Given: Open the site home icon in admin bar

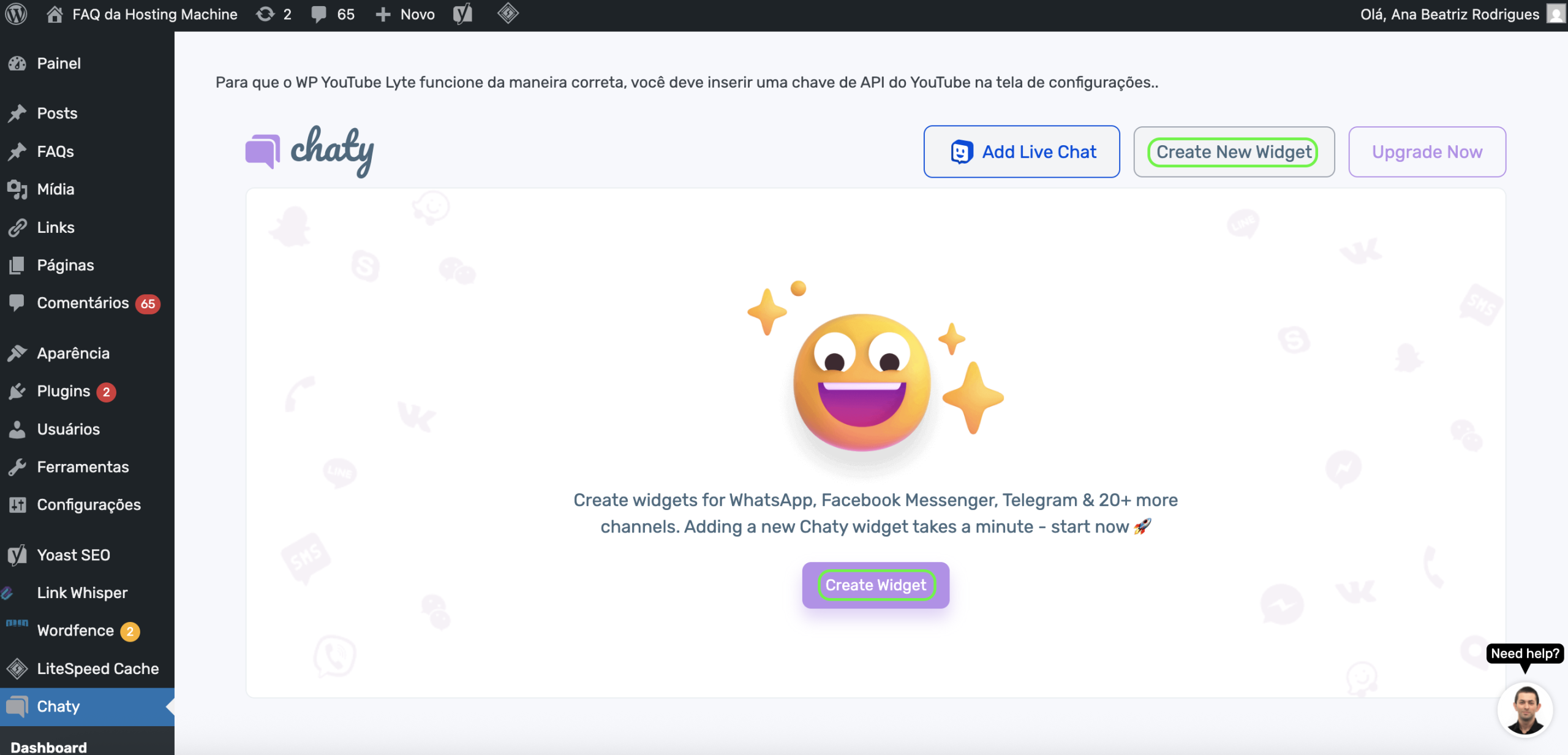Looking at the screenshot, I should [x=55, y=14].
